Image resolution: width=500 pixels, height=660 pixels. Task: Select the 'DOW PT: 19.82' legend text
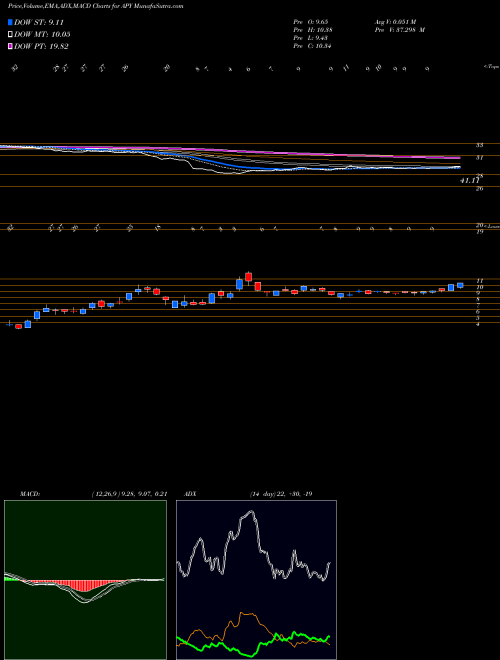41,46
